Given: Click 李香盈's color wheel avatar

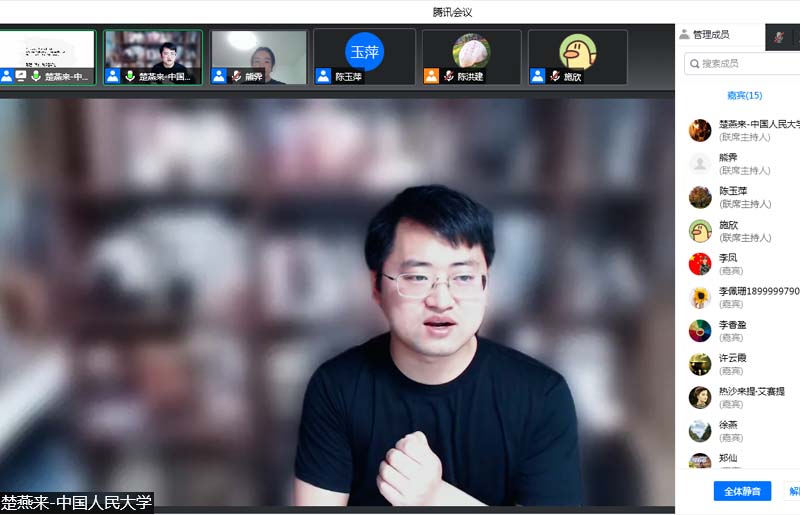Looking at the screenshot, I should [700, 331].
